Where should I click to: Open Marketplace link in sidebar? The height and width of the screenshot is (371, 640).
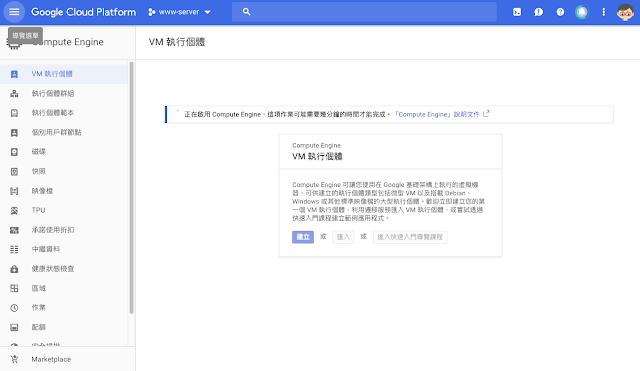[51, 359]
